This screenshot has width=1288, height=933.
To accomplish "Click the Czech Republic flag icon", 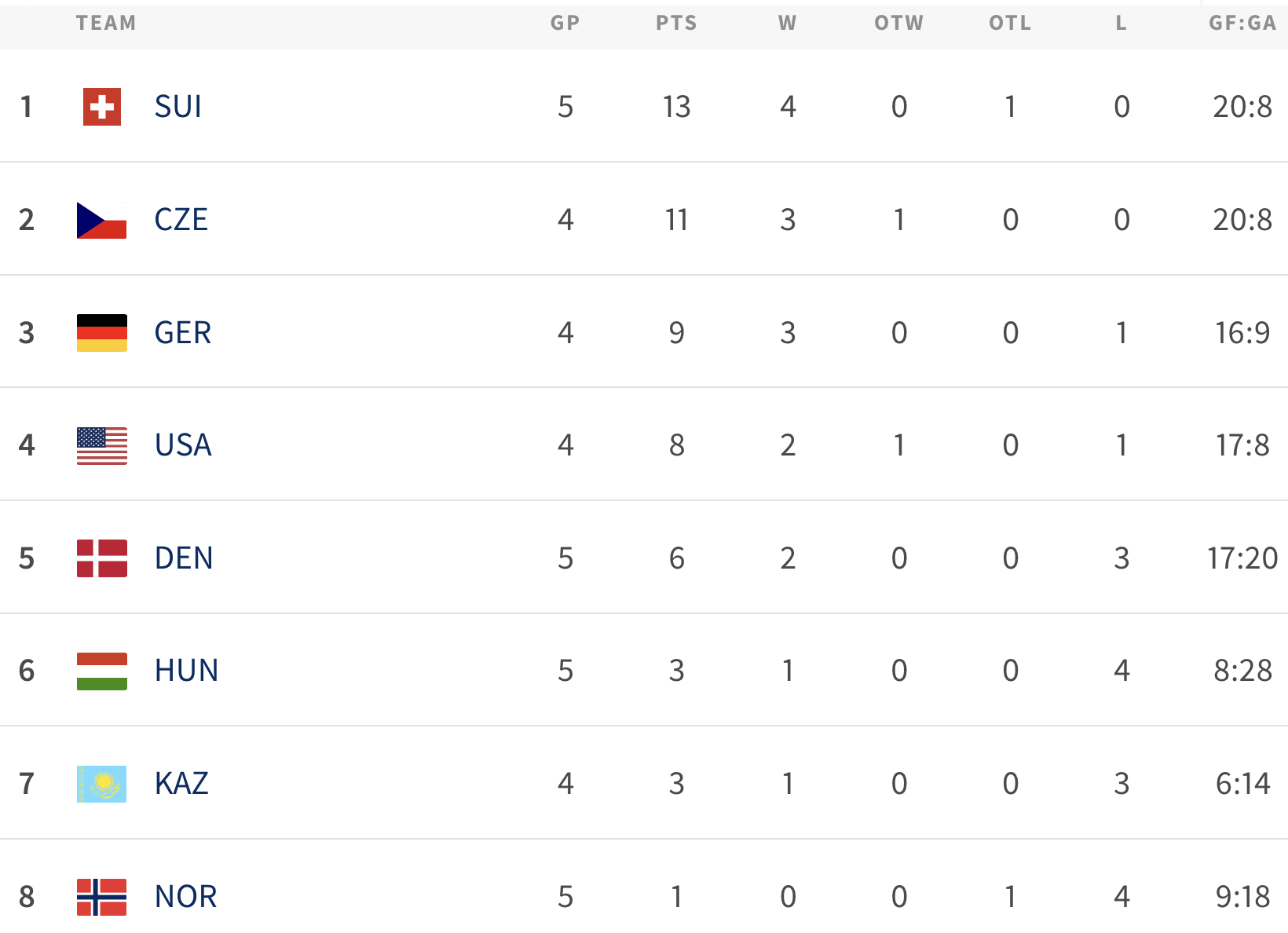I will [x=102, y=220].
